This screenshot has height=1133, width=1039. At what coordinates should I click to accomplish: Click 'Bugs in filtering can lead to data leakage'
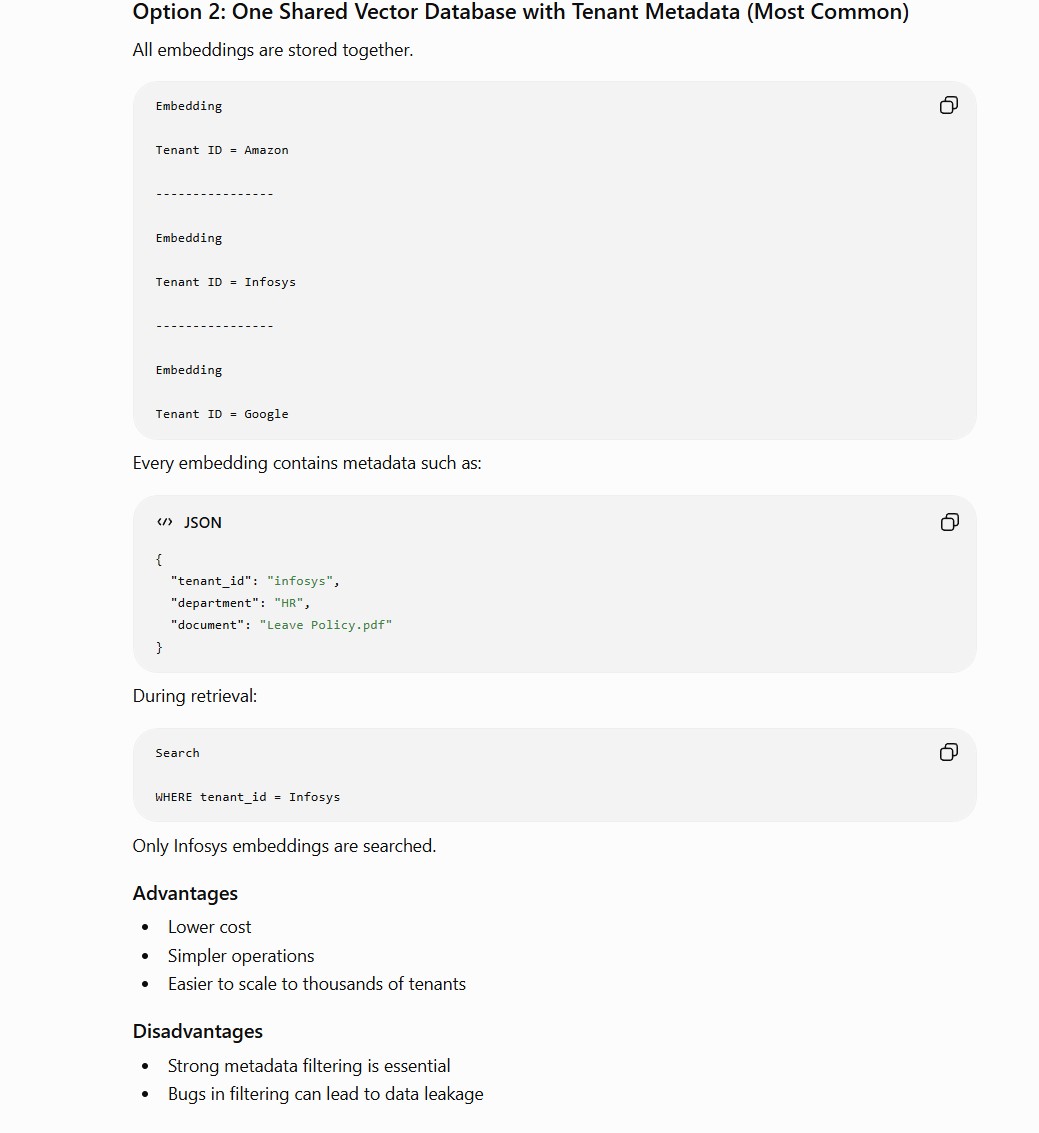[x=325, y=1094]
